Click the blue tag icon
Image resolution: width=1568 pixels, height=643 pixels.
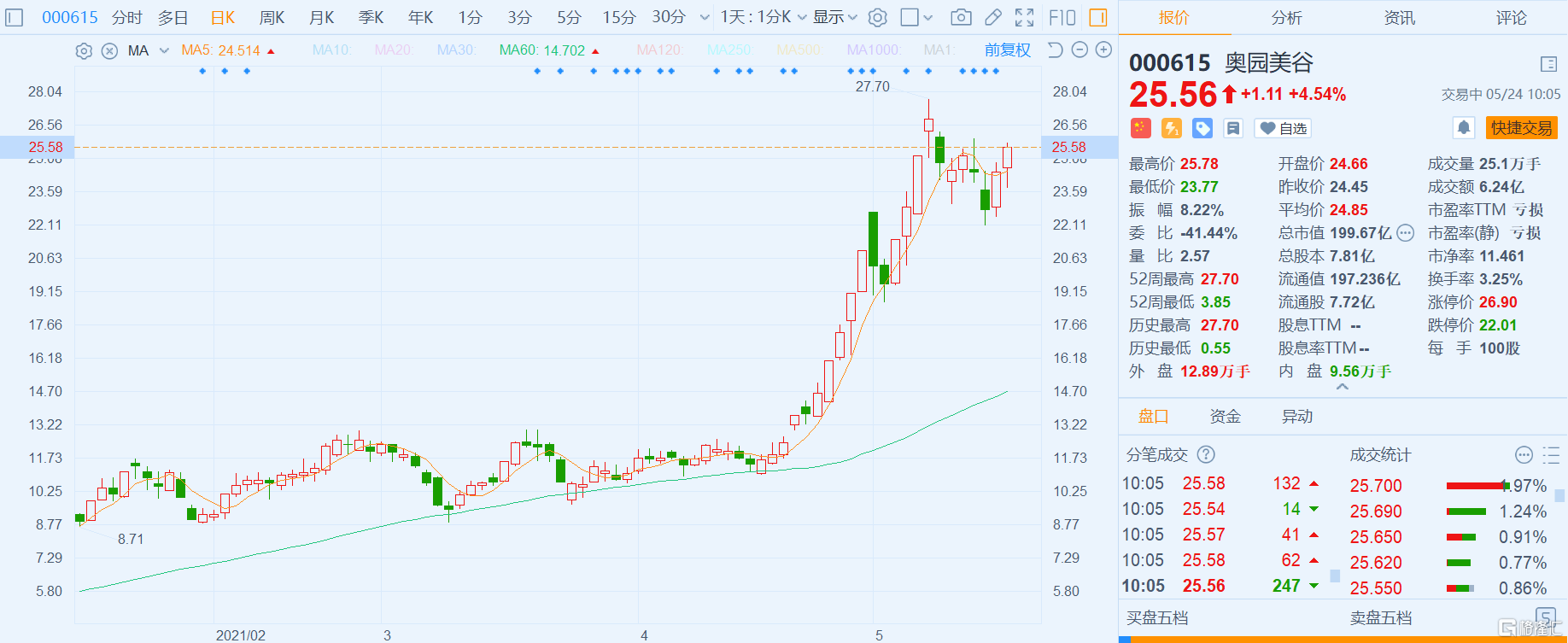(1202, 128)
